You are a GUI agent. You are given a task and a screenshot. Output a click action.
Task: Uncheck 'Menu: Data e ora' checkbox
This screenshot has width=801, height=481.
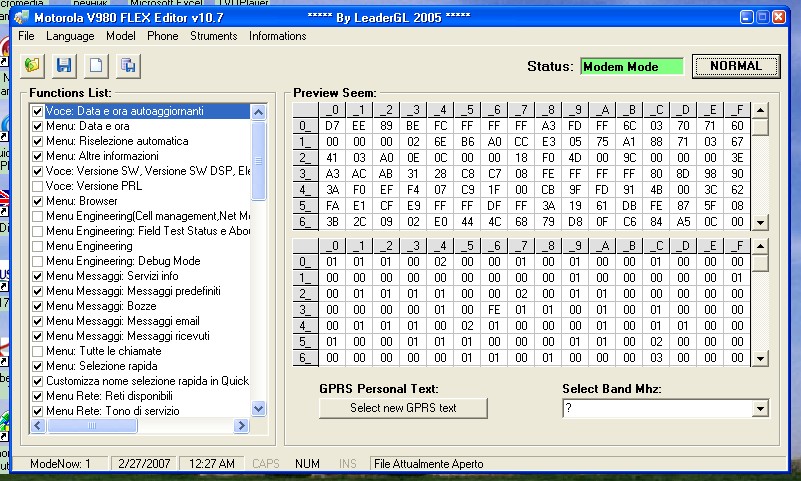(37, 126)
